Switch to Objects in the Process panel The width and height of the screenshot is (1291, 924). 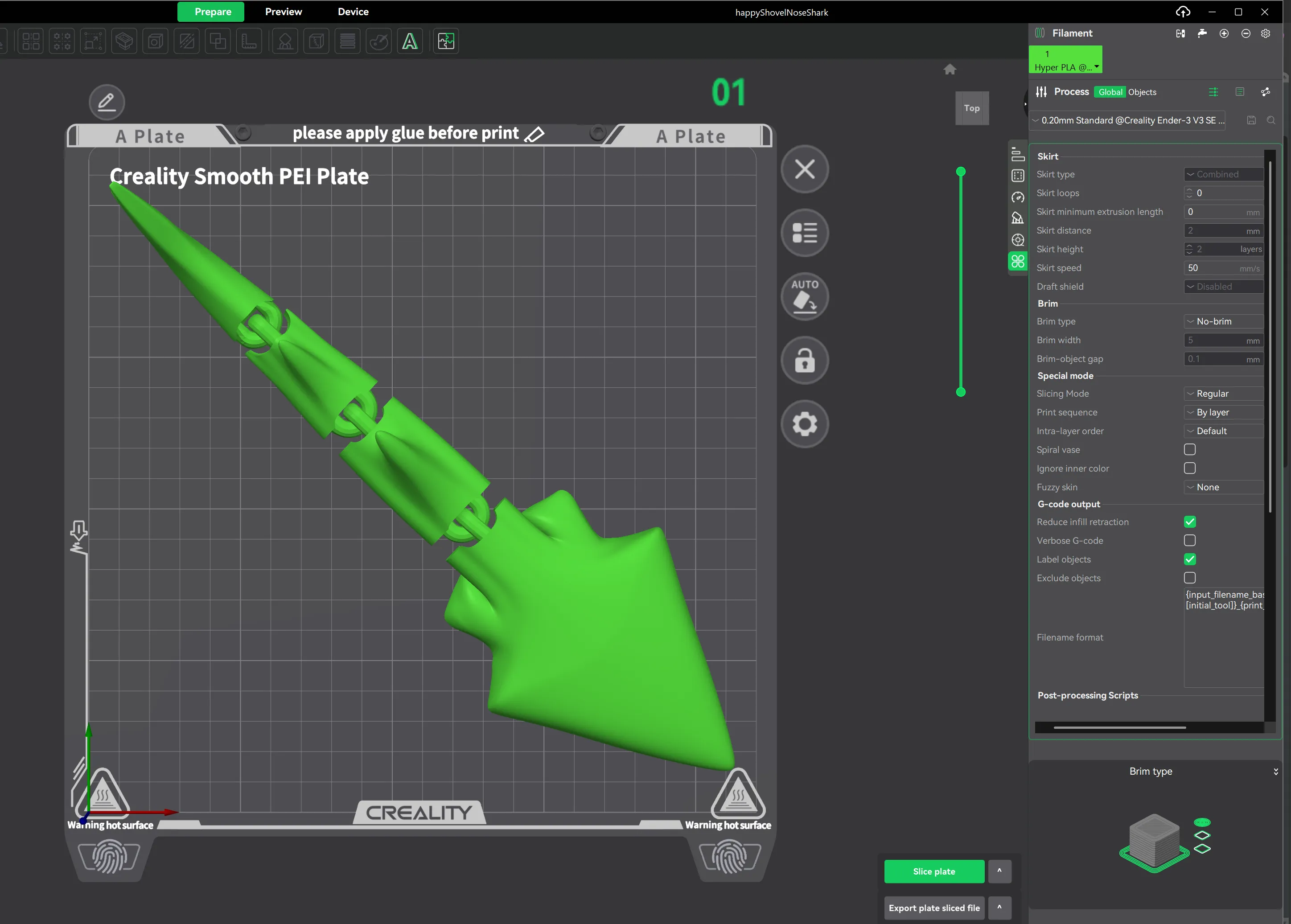pos(1142,92)
